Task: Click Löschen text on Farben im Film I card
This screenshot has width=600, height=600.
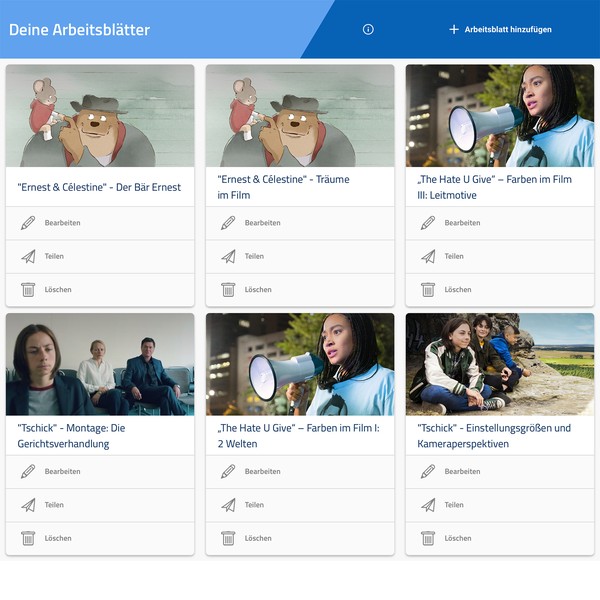Action: (258, 538)
